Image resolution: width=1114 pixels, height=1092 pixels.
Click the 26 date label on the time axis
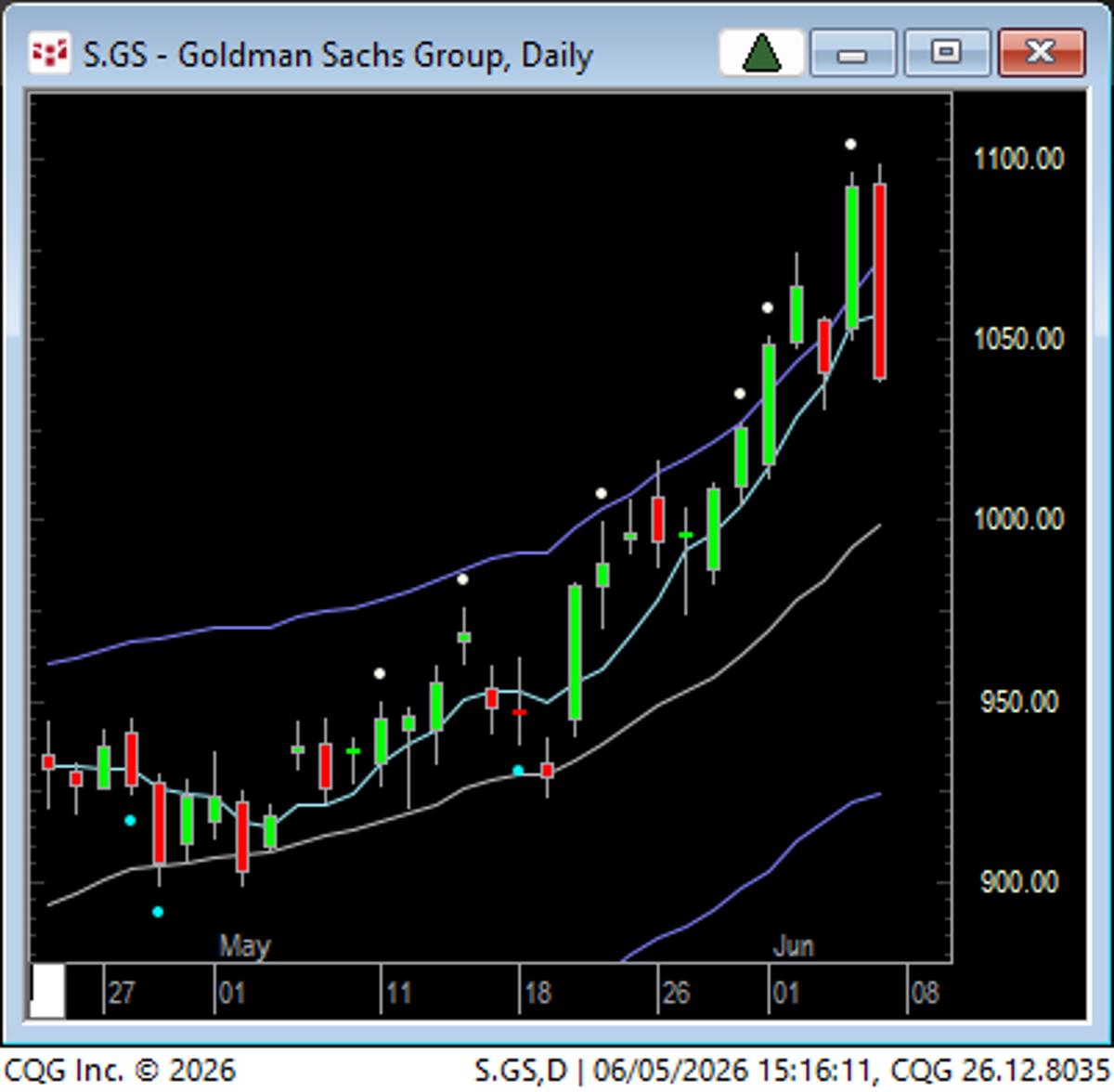(x=675, y=993)
